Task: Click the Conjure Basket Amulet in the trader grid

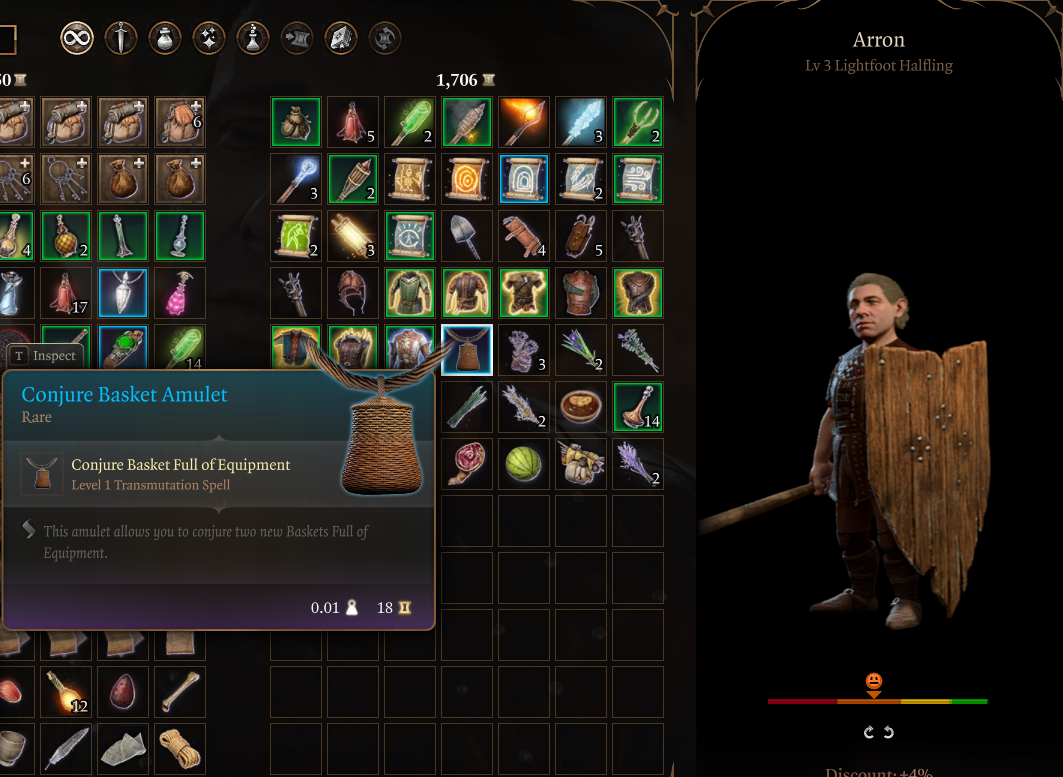Action: (467, 350)
